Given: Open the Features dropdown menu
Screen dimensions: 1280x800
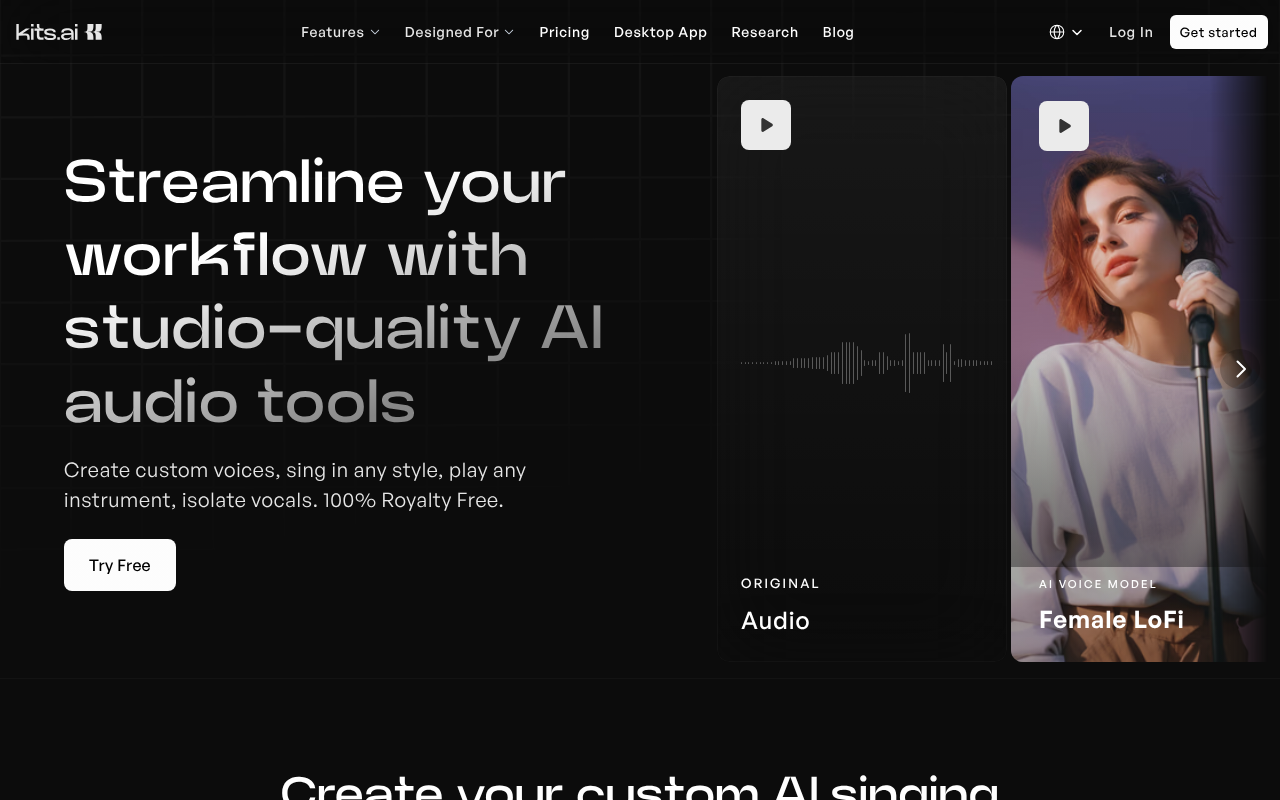Looking at the screenshot, I should pyautogui.click(x=340, y=32).
